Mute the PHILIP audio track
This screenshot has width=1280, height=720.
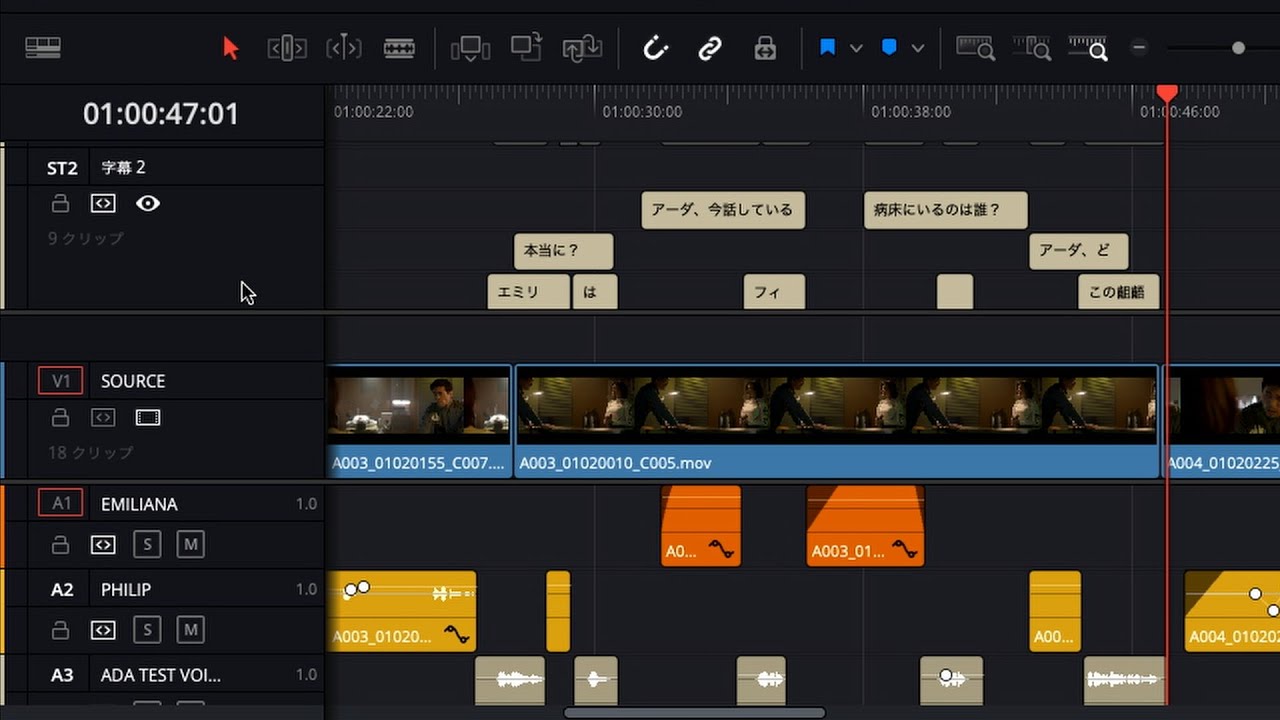(x=190, y=630)
